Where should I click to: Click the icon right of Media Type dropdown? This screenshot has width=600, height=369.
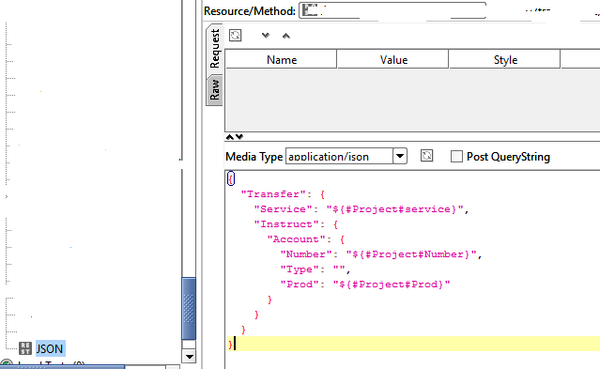point(427,155)
